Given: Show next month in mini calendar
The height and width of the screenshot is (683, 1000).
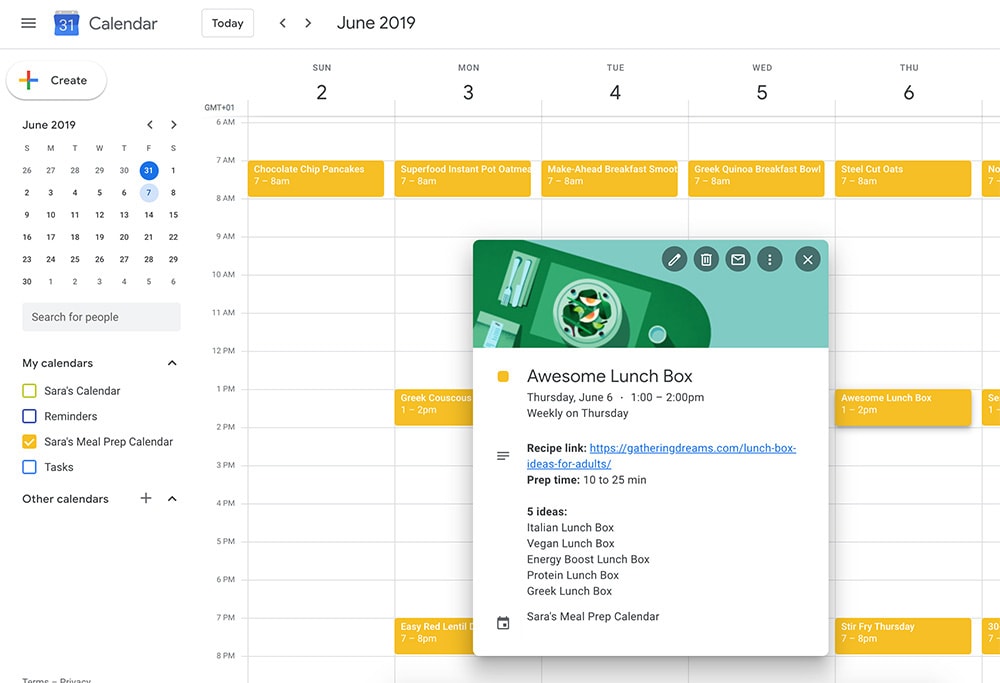Looking at the screenshot, I should click(x=174, y=125).
